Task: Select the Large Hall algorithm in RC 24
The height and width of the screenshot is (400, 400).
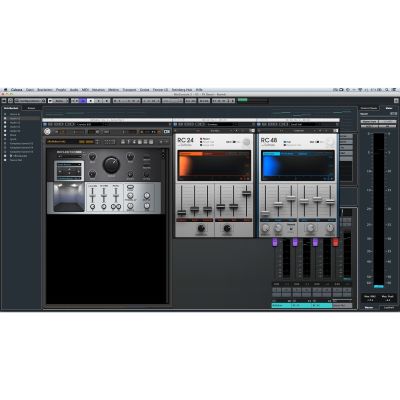Action: [x=207, y=145]
